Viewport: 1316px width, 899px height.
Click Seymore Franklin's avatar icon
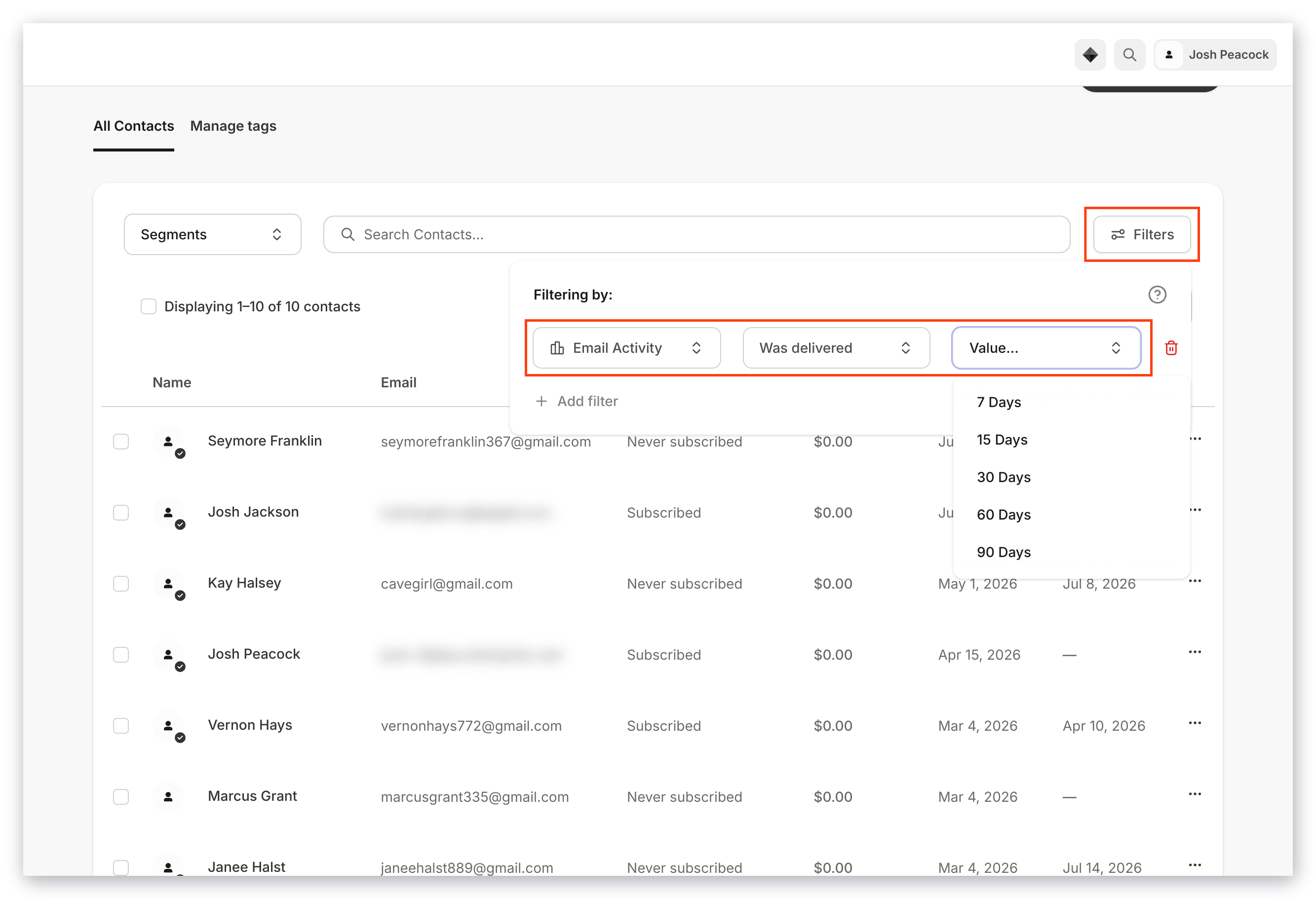168,442
